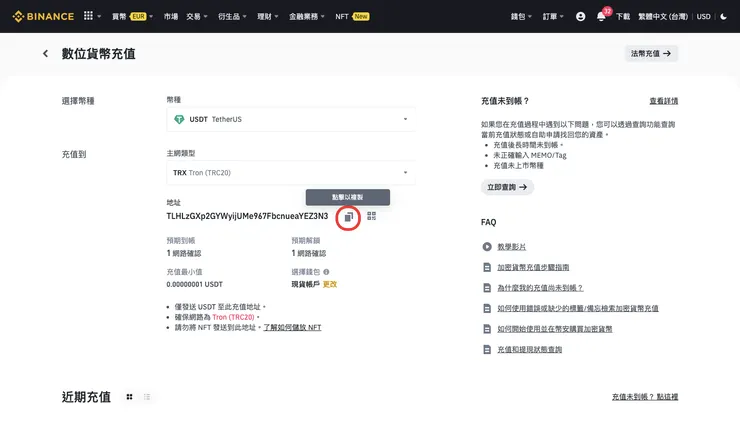Expand the USDT TetherUS coin dropdown
The width and height of the screenshot is (740, 422).
click(x=291, y=119)
